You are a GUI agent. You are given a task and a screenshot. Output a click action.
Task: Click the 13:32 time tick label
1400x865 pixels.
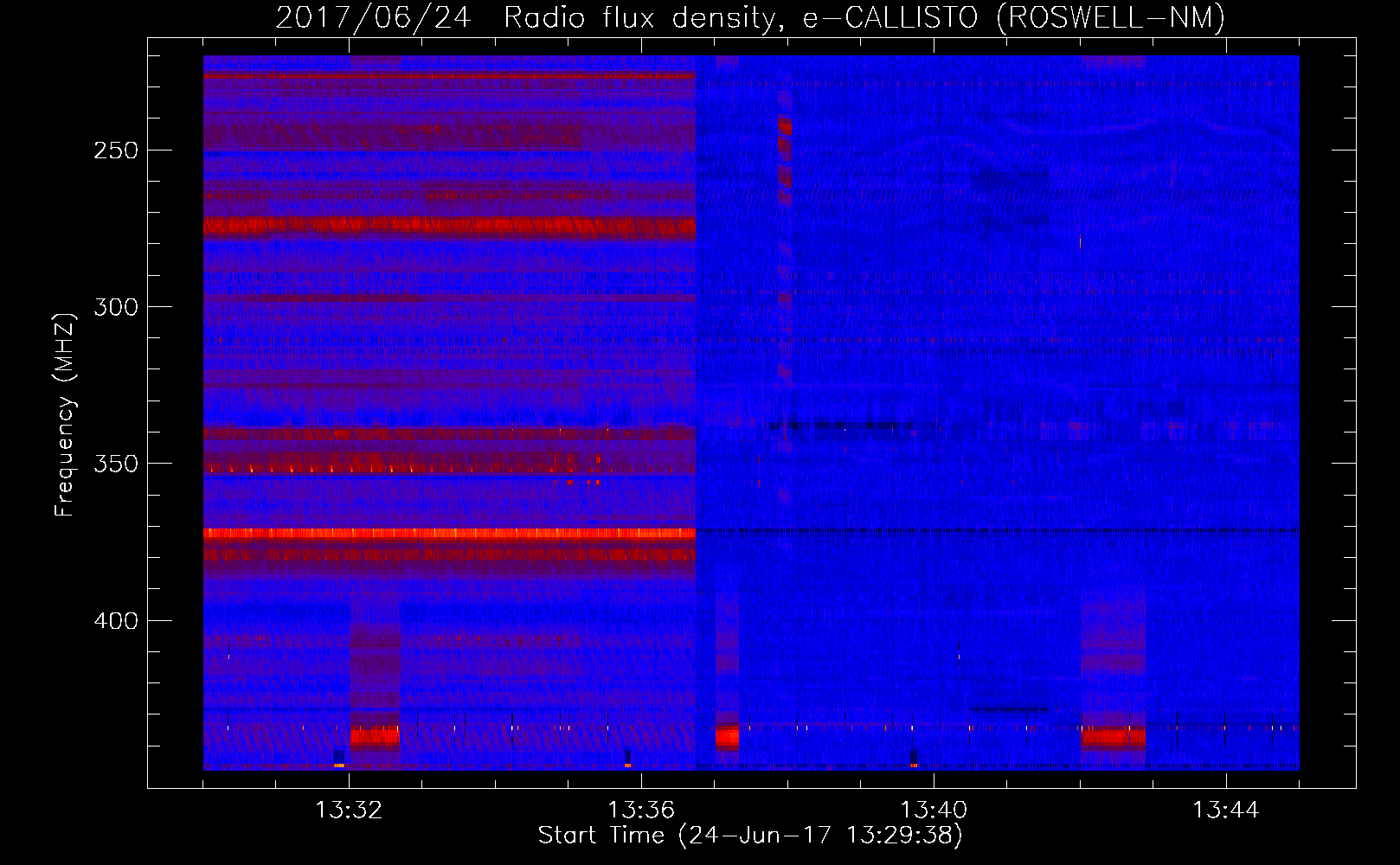tap(349, 811)
